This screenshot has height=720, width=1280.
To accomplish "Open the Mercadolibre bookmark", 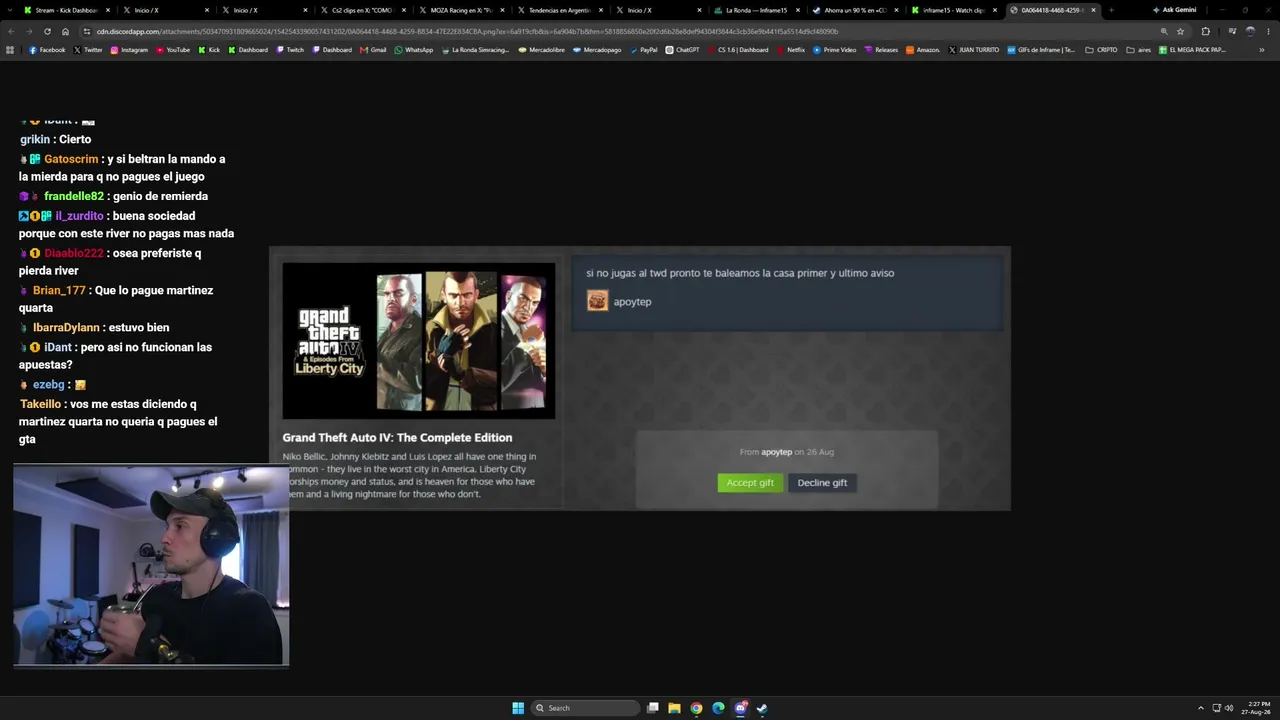I will [541, 50].
